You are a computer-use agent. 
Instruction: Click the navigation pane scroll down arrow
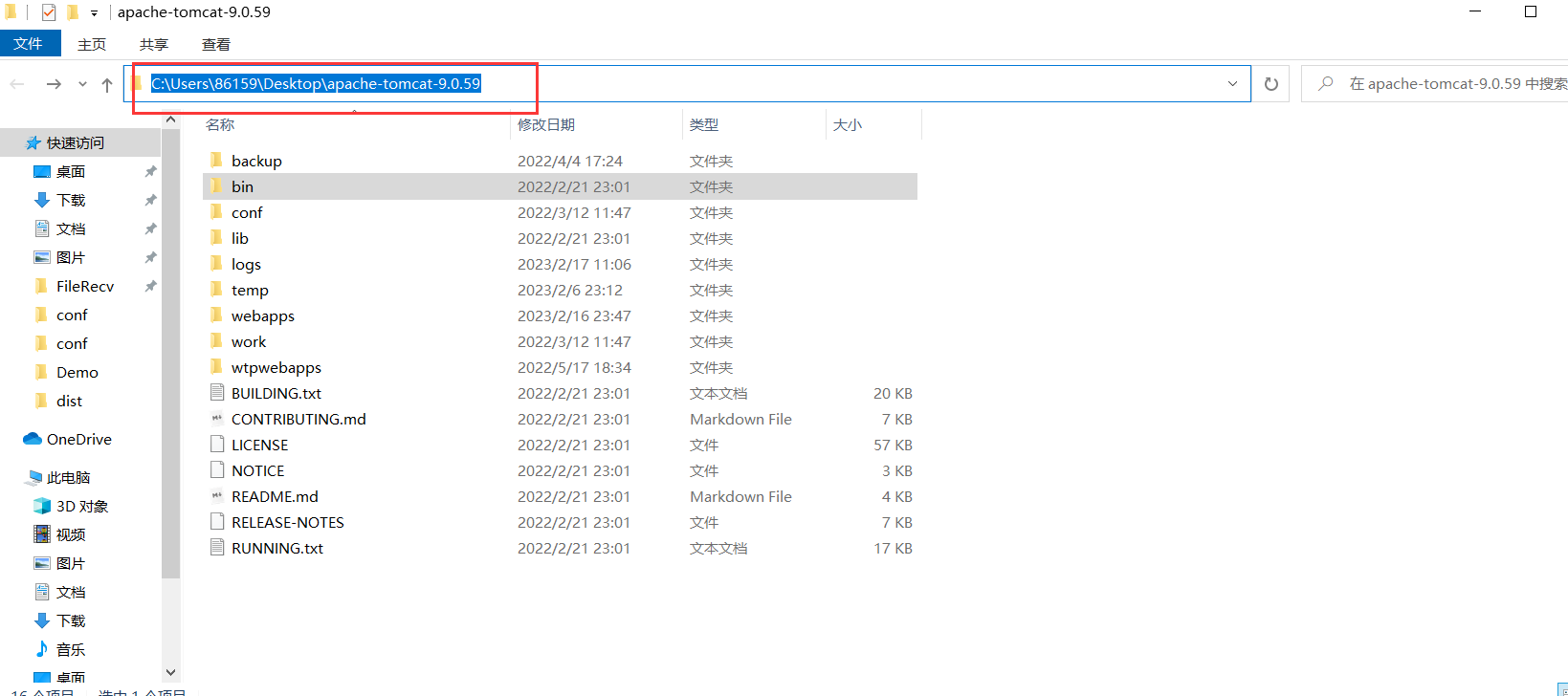coord(171,672)
